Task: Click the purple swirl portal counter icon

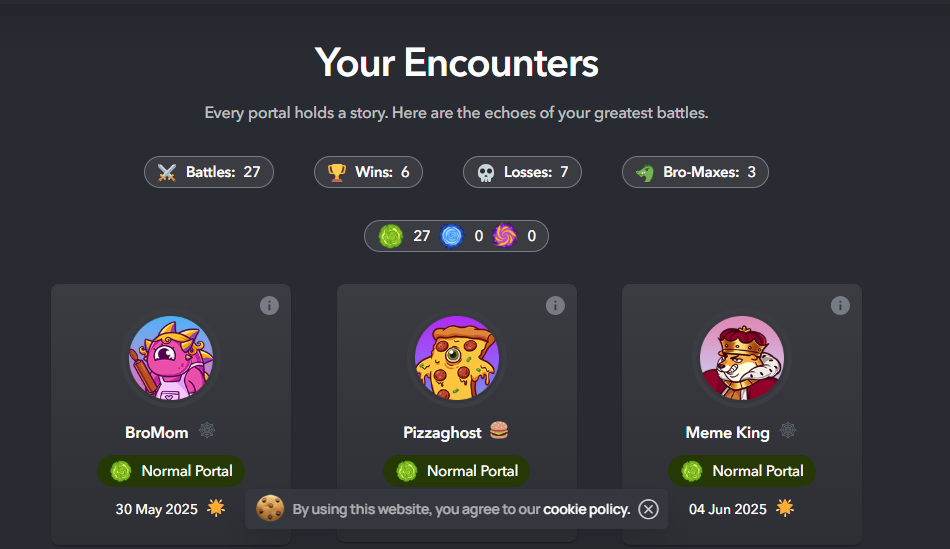Action: click(x=505, y=236)
